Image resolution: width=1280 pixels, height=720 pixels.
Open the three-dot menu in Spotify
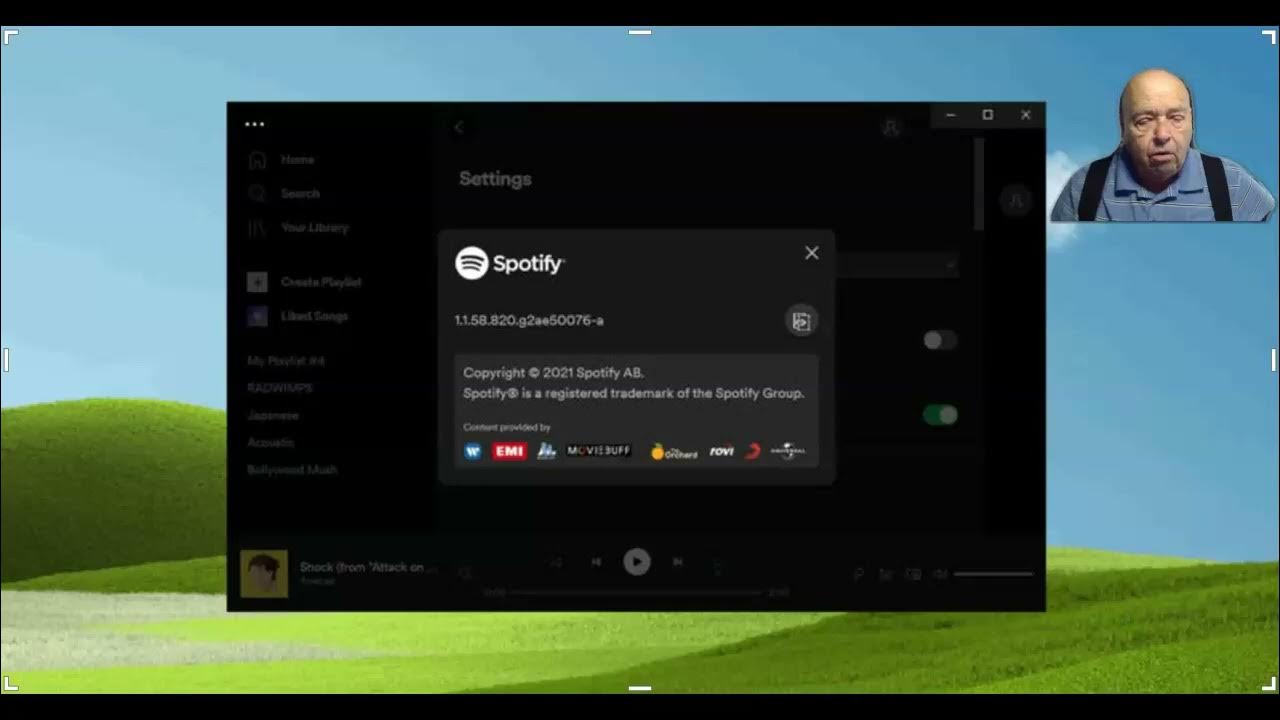255,124
